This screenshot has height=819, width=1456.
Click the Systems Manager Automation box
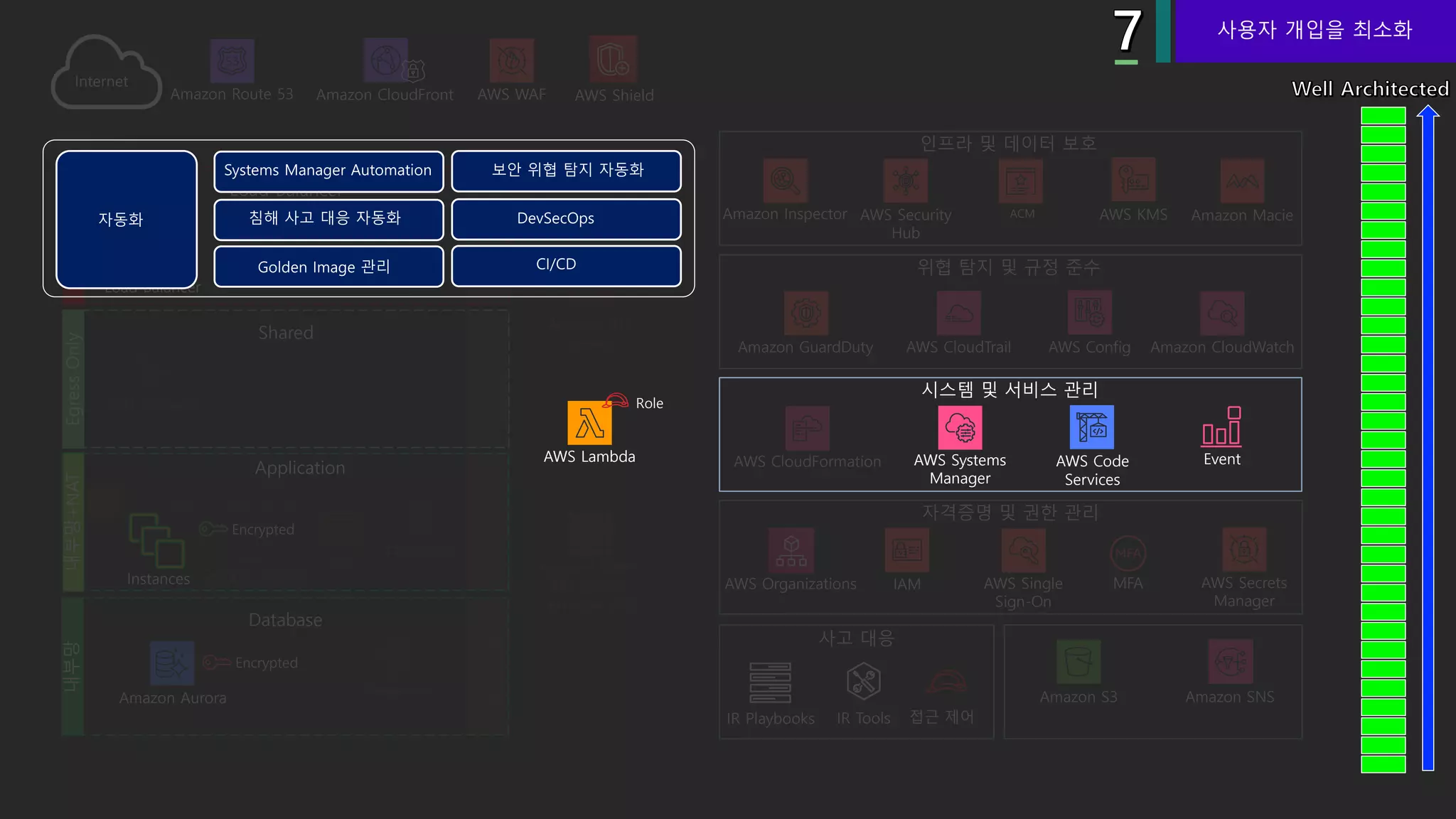click(x=328, y=171)
